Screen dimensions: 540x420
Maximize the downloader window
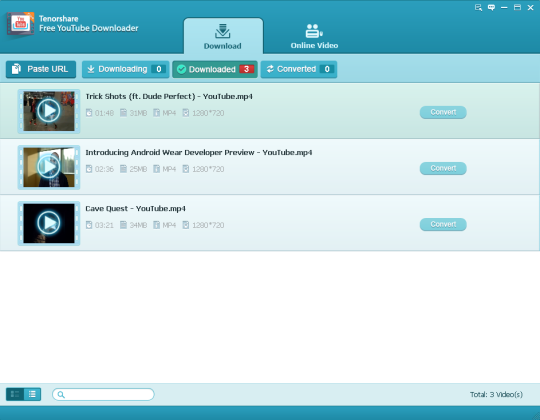[517, 8]
